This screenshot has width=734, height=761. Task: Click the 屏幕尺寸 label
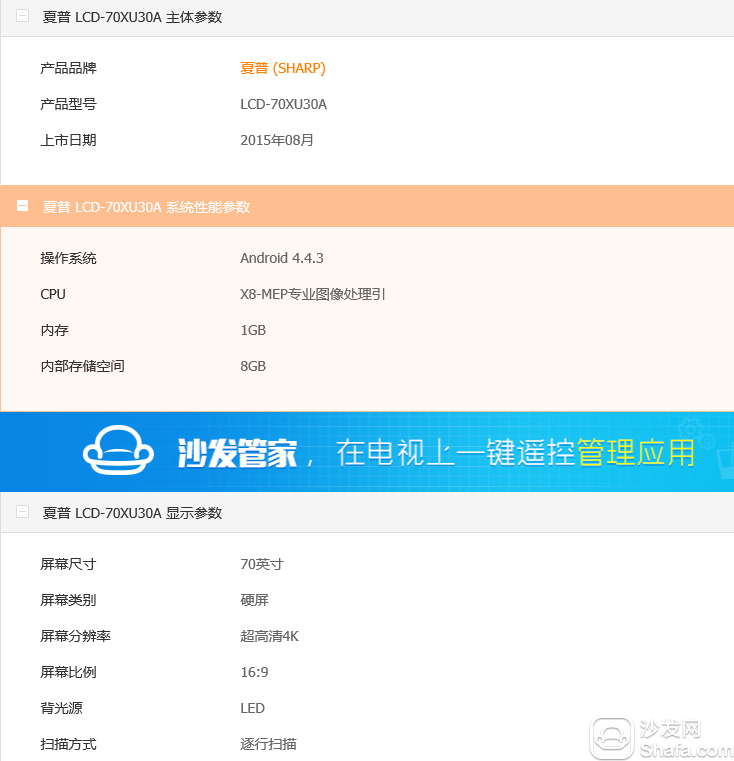pos(68,564)
